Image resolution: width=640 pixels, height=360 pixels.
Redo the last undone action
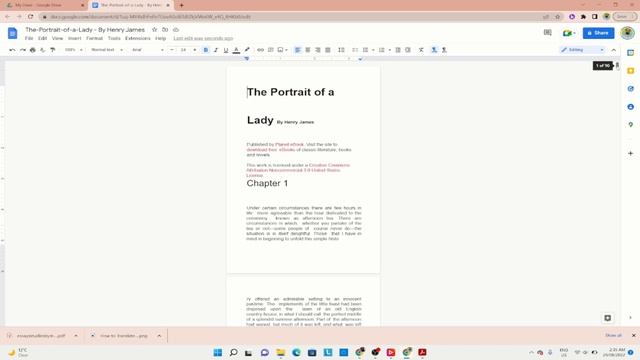coord(22,50)
